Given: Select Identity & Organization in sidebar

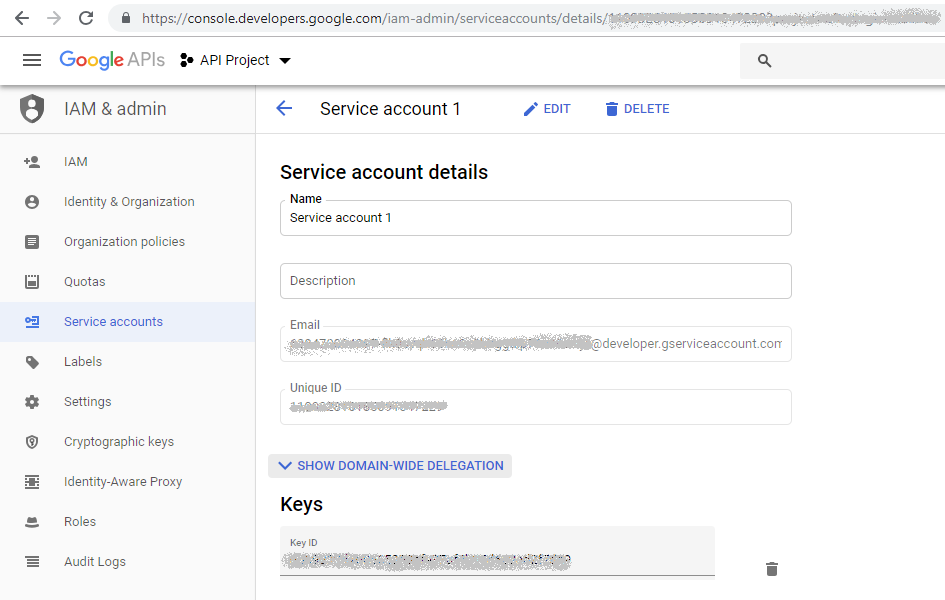Looking at the screenshot, I should click(129, 202).
